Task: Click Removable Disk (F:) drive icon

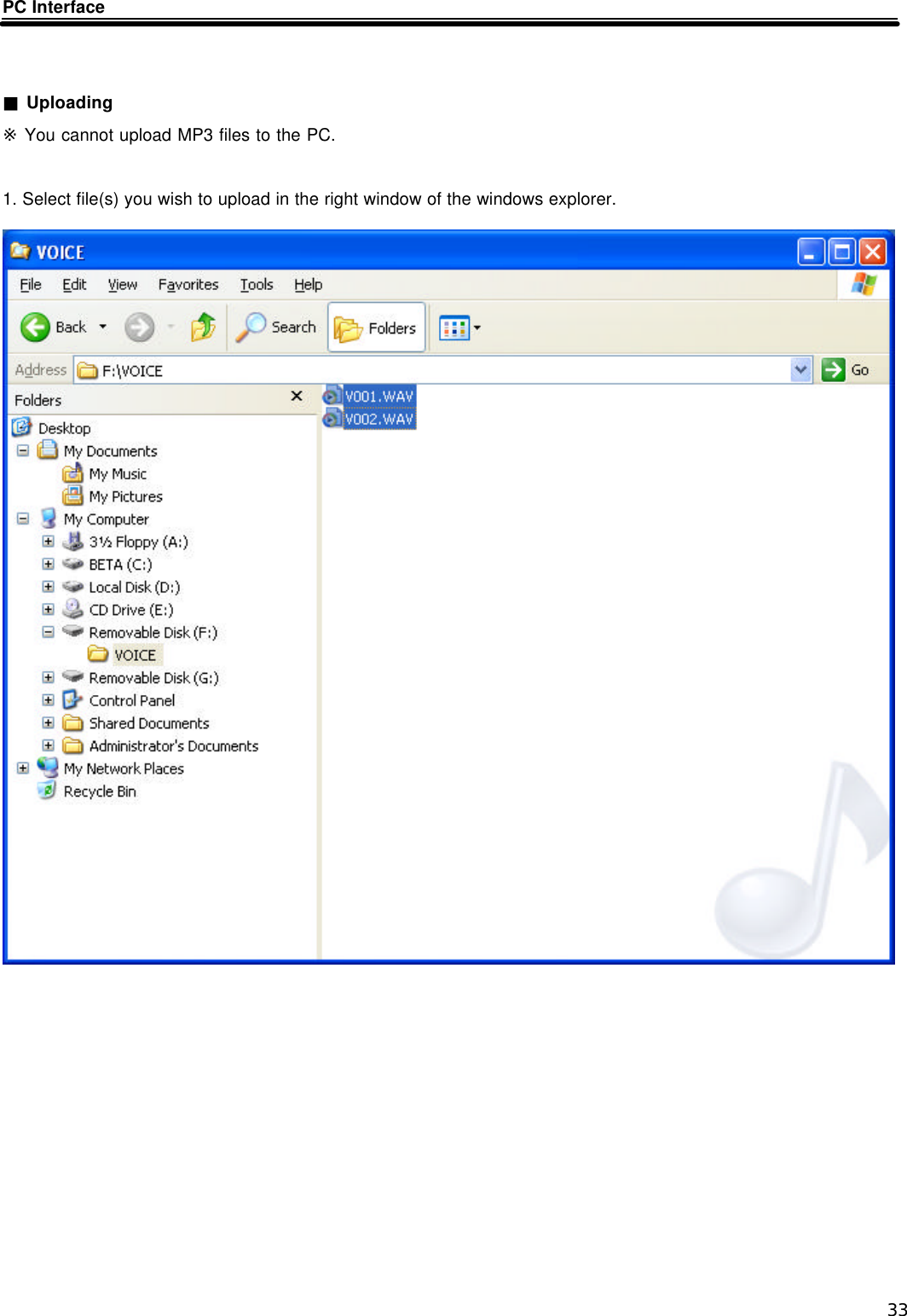Action: 73,632
